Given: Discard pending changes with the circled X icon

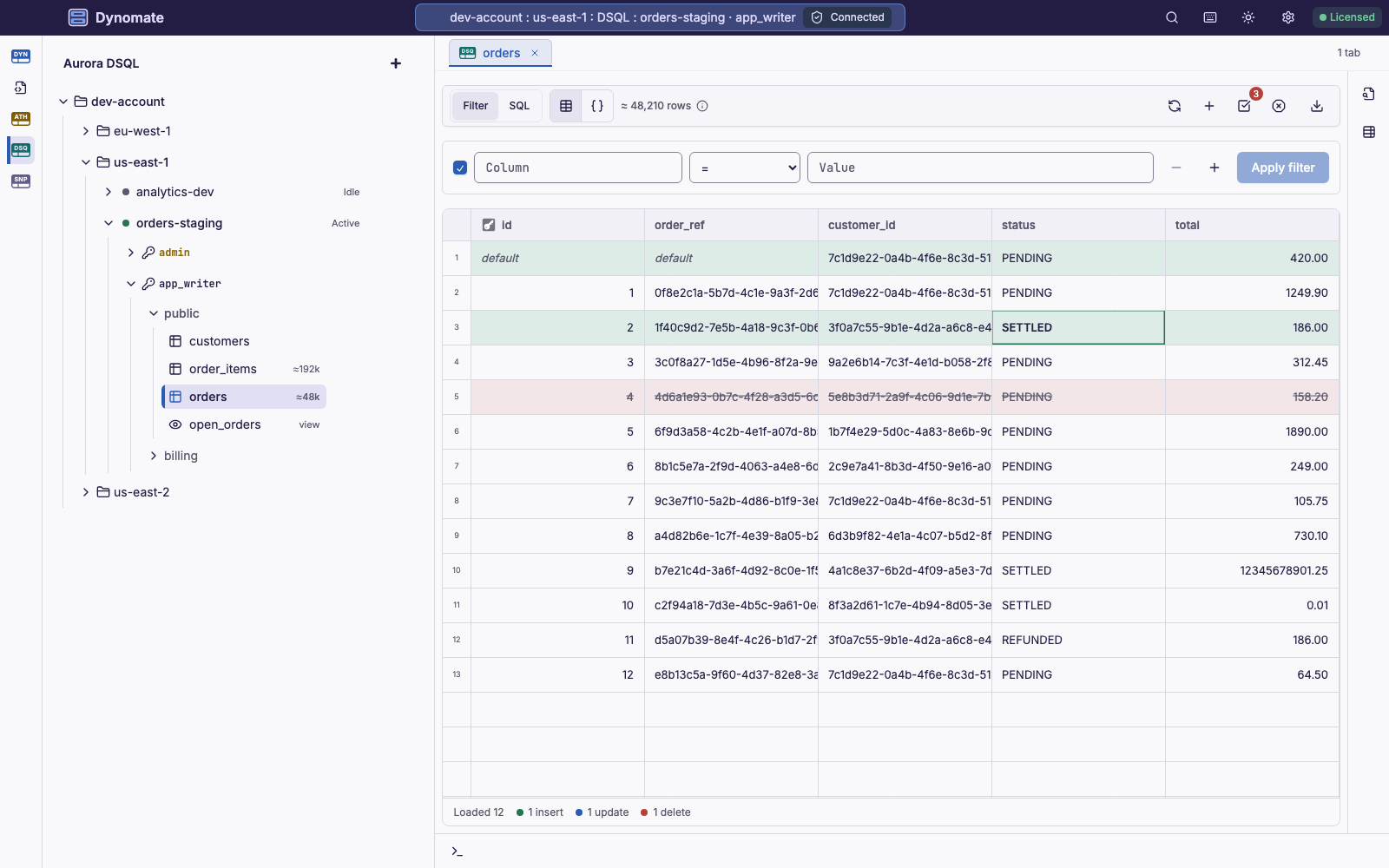Looking at the screenshot, I should 1279,106.
